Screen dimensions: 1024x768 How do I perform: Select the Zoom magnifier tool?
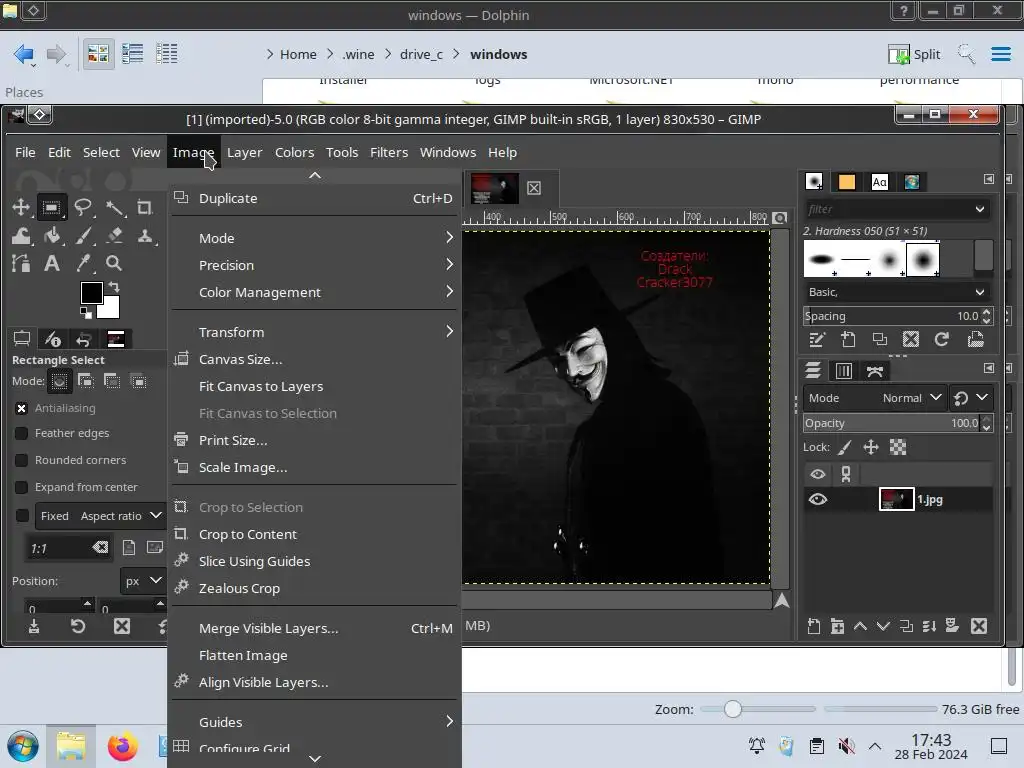pos(114,263)
